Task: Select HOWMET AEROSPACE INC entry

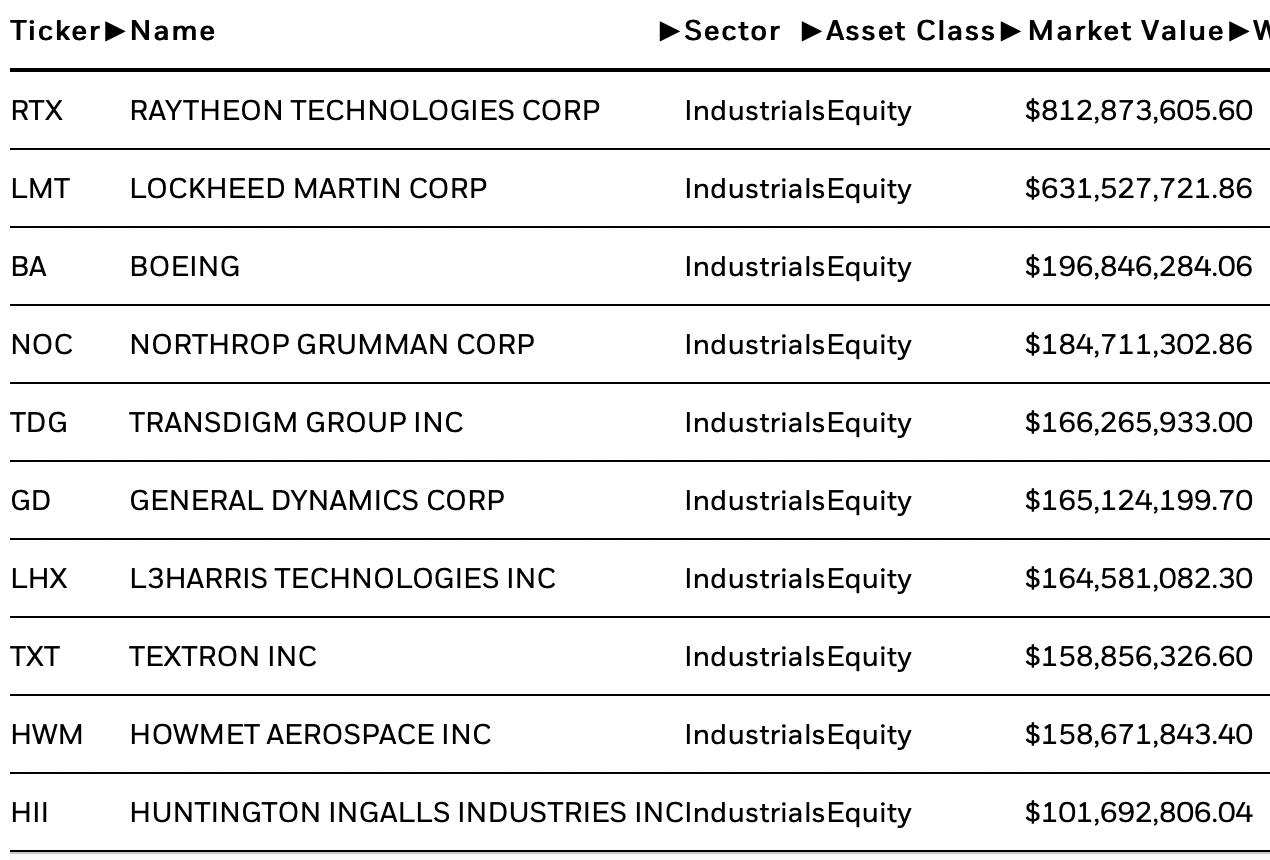Action: coord(311,734)
